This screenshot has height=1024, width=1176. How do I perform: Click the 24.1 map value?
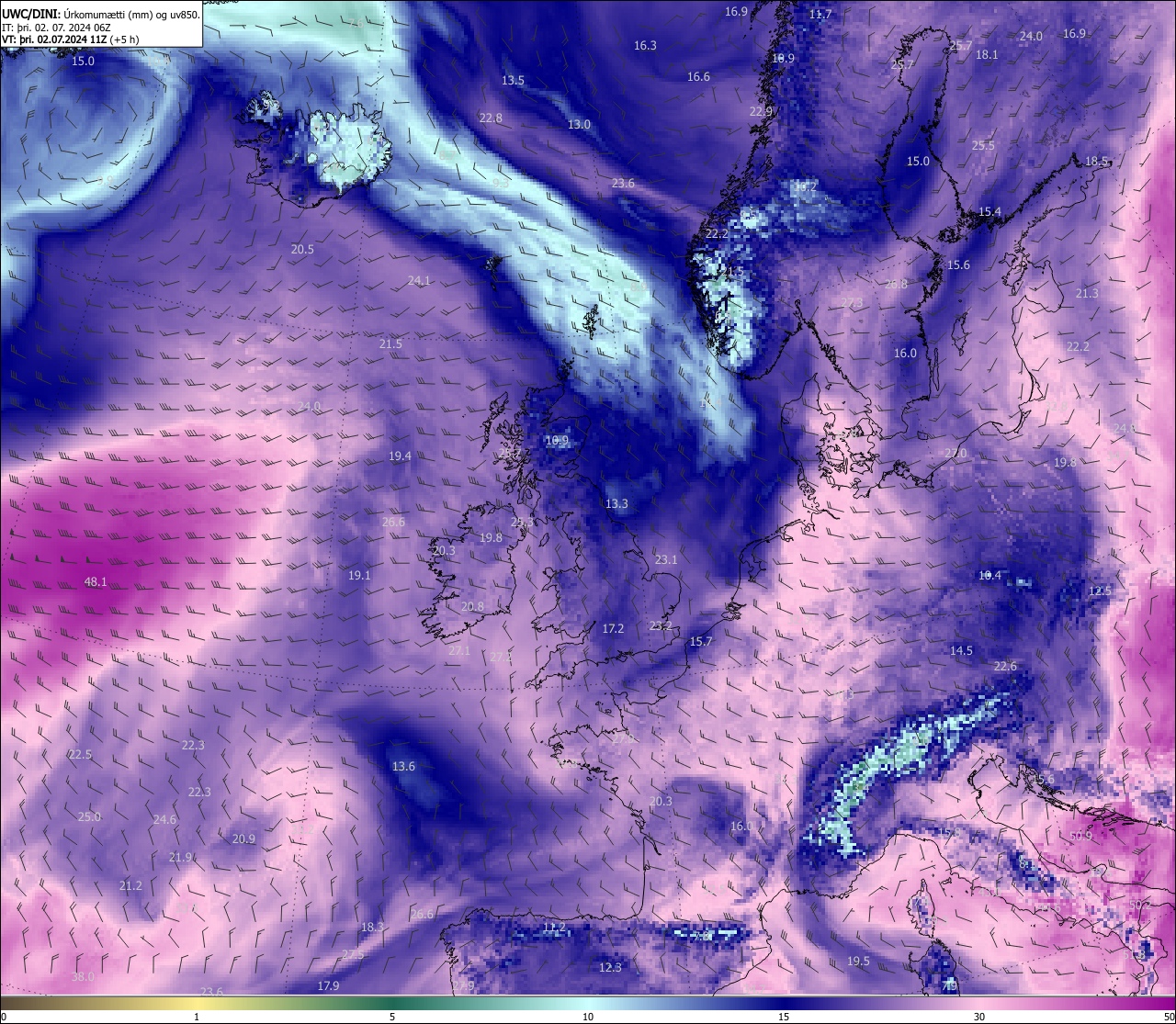click(x=419, y=281)
